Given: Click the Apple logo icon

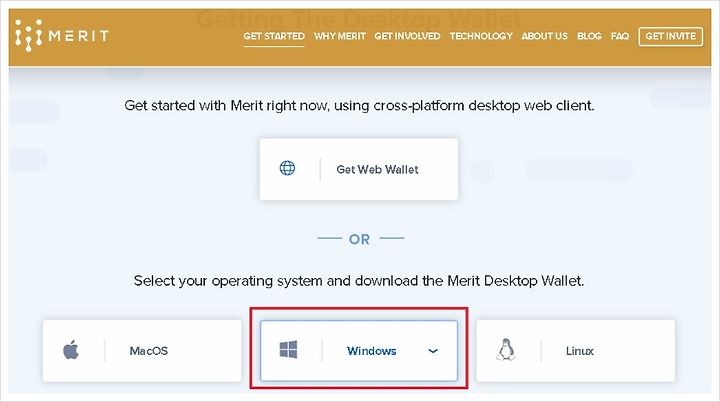Looking at the screenshot, I should click(x=71, y=350).
